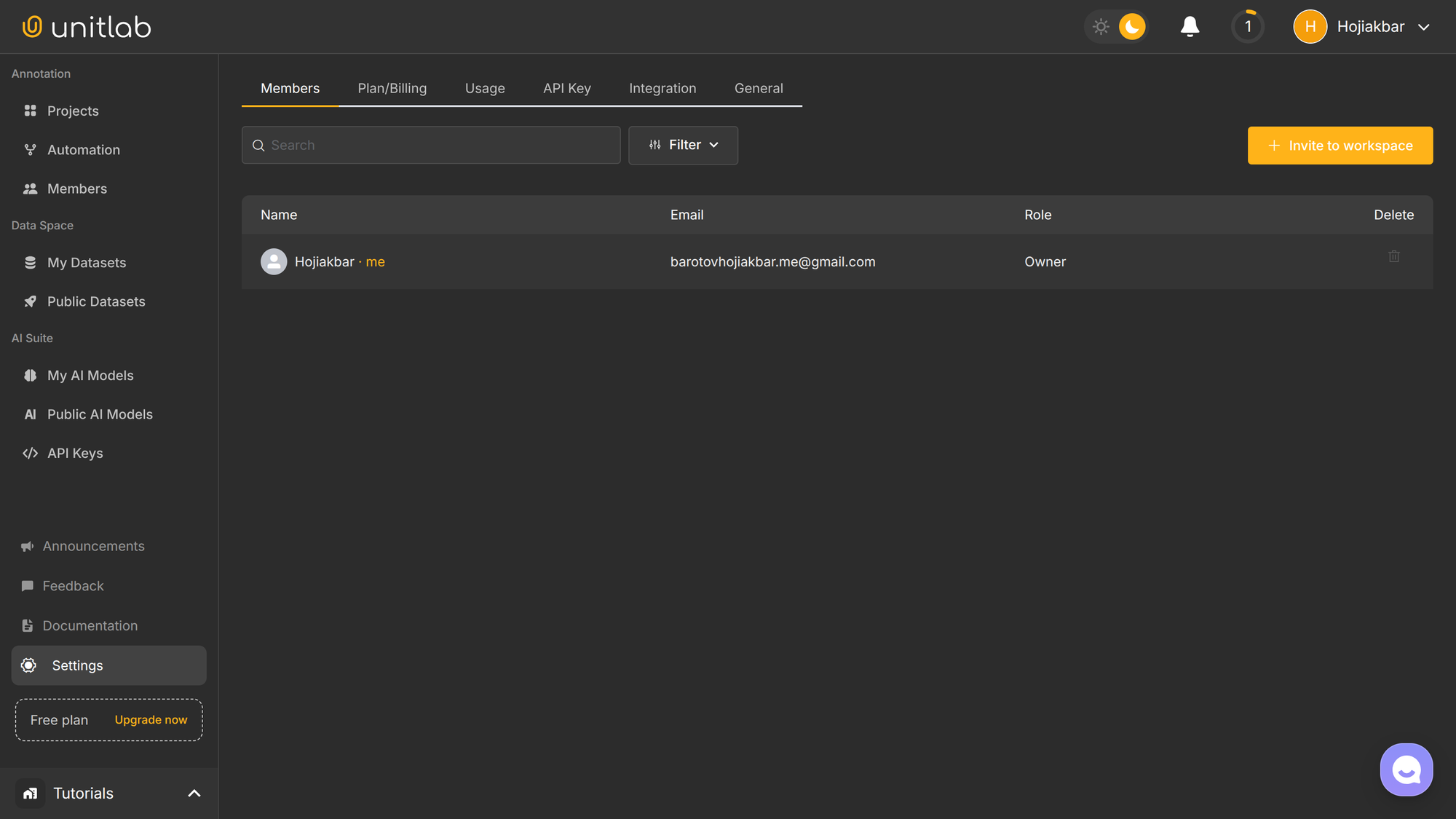Open My AI Models section

click(x=90, y=375)
